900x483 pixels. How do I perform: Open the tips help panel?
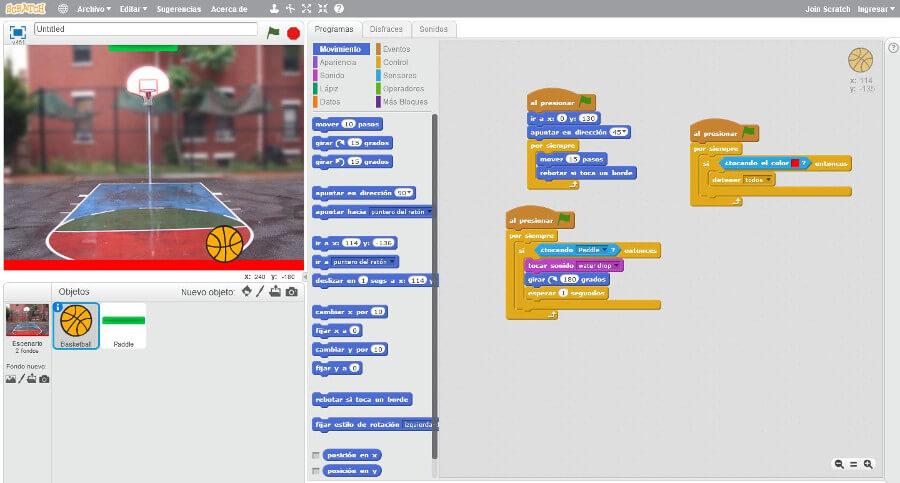(x=893, y=48)
